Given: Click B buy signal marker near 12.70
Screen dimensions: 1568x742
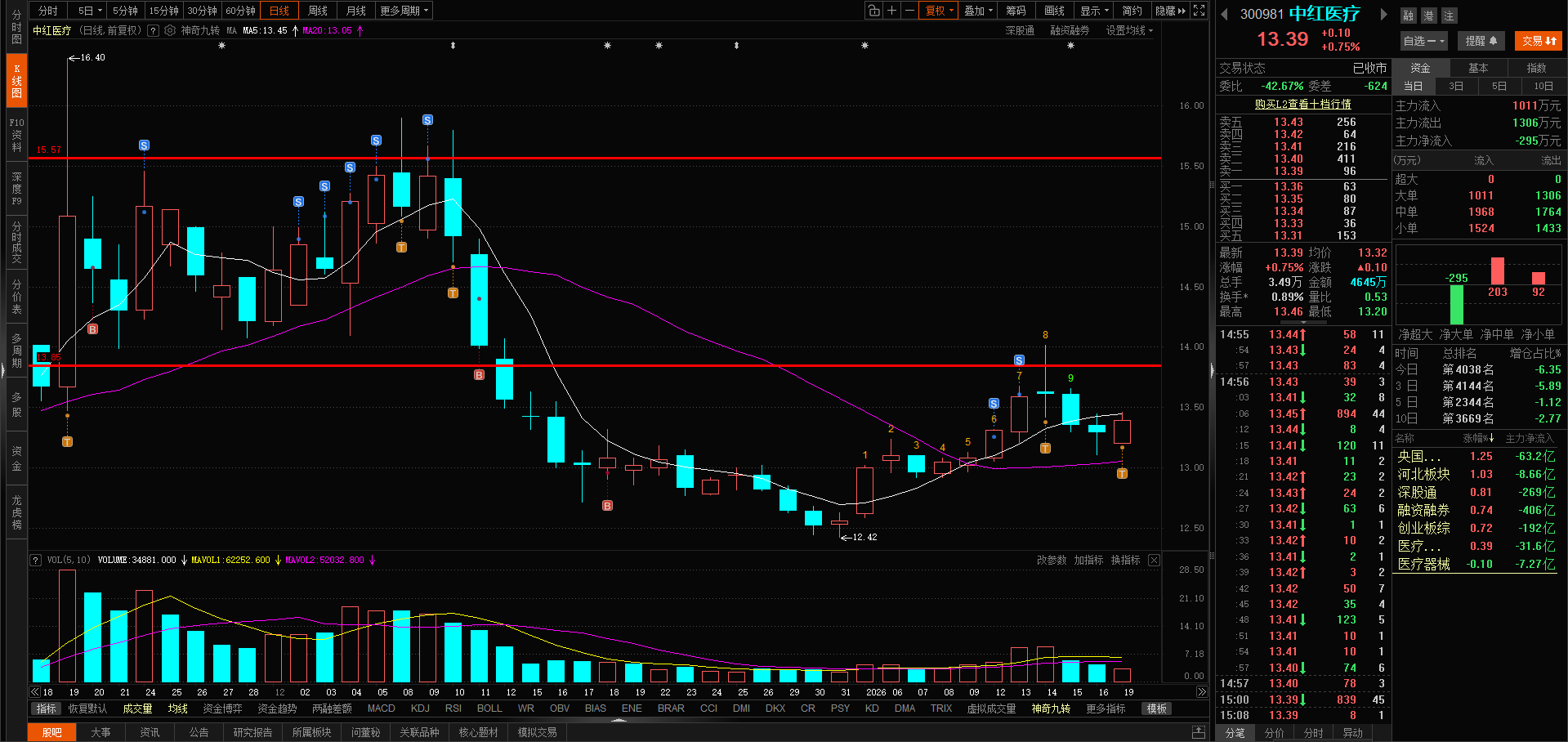Looking at the screenshot, I should [x=607, y=506].
